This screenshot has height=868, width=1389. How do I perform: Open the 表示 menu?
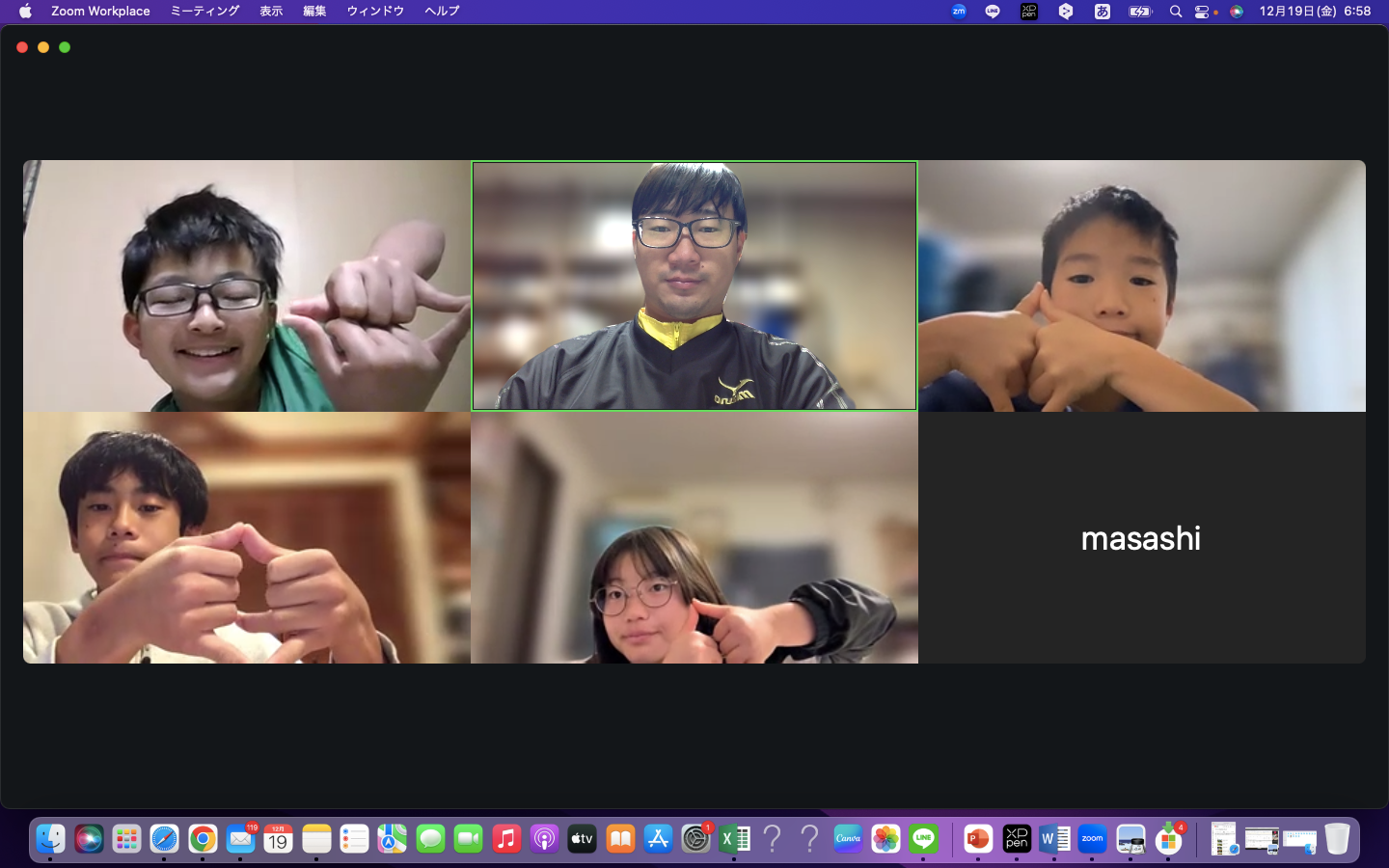(271, 12)
